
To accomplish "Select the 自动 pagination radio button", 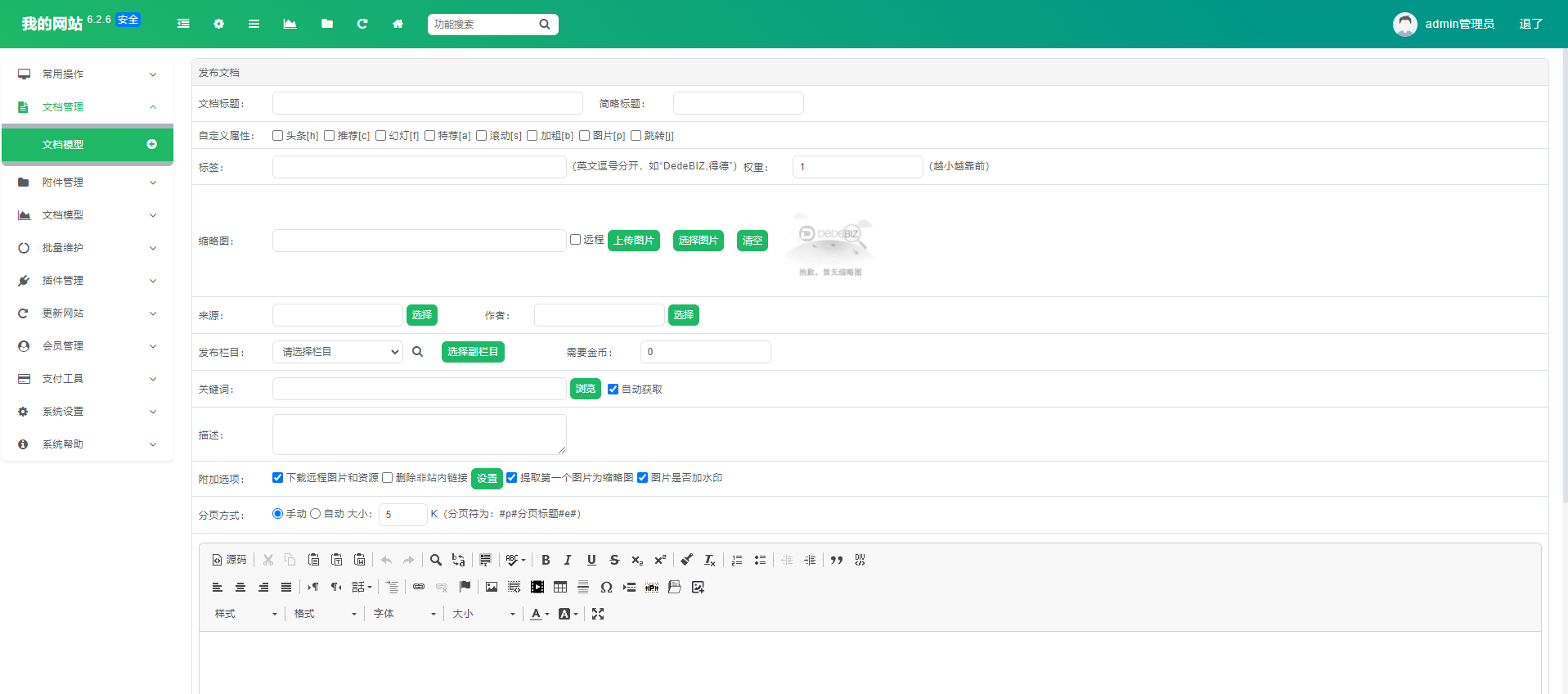I will [x=315, y=514].
